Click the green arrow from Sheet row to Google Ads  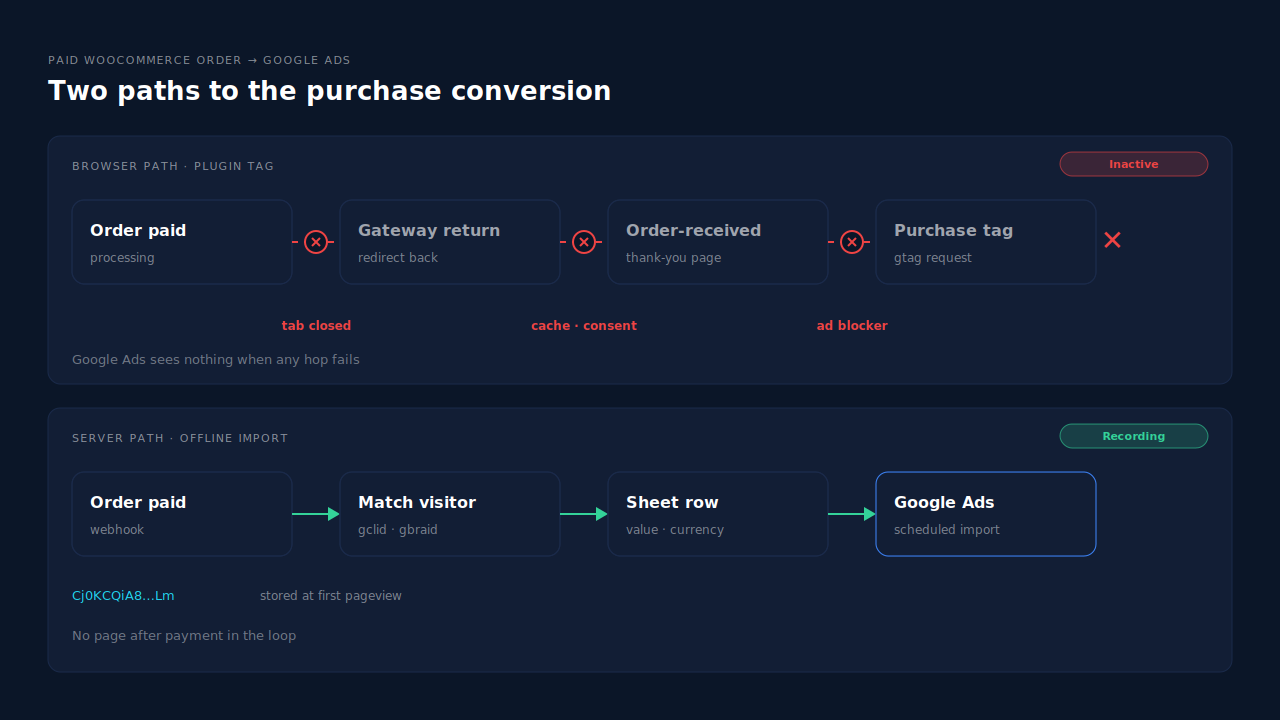coord(852,514)
